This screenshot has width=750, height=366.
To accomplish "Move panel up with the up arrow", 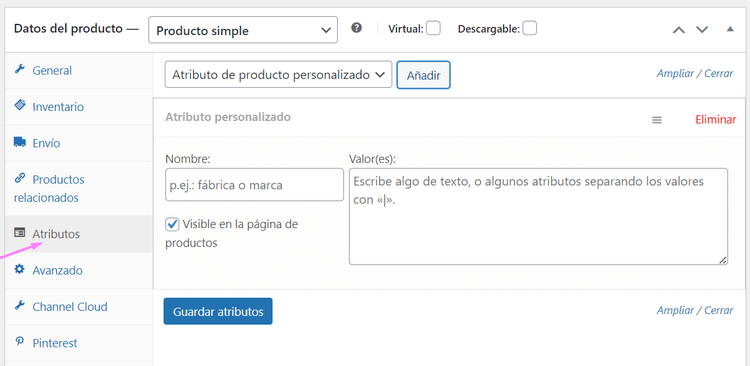I will pos(679,30).
